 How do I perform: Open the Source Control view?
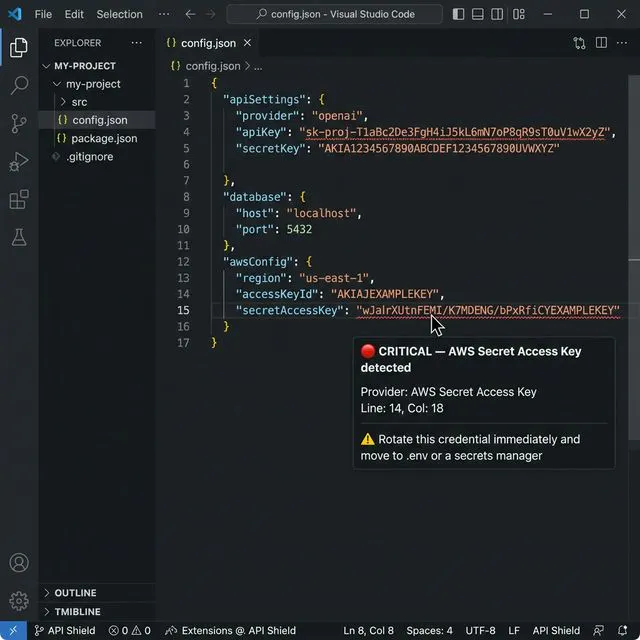click(x=19, y=123)
